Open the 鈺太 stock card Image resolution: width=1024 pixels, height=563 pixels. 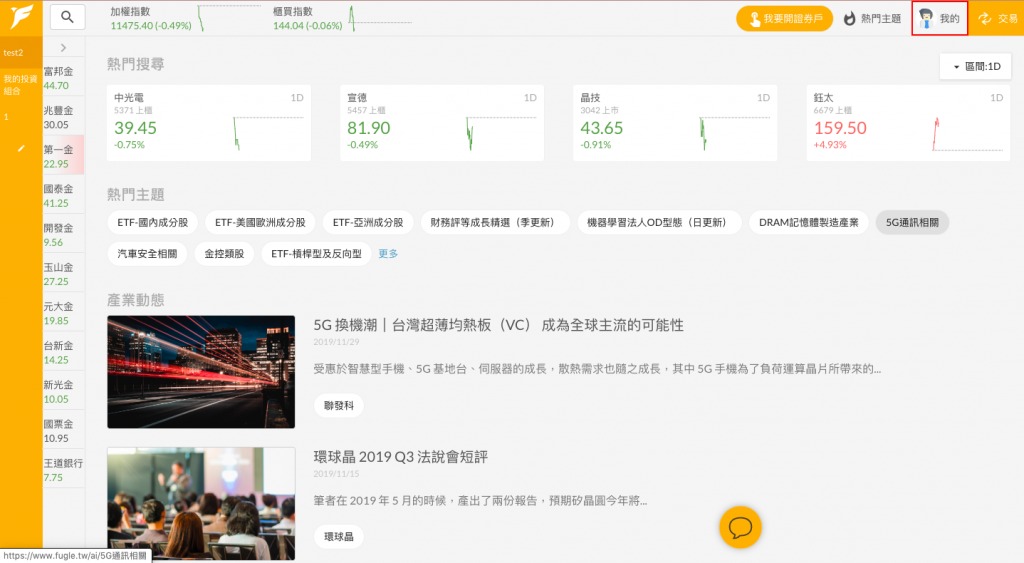coord(908,123)
